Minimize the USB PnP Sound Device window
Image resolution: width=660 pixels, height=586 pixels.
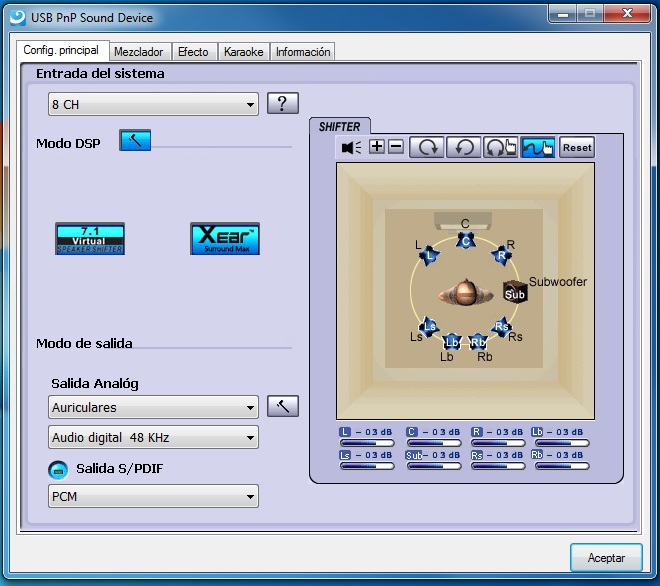[x=563, y=14]
